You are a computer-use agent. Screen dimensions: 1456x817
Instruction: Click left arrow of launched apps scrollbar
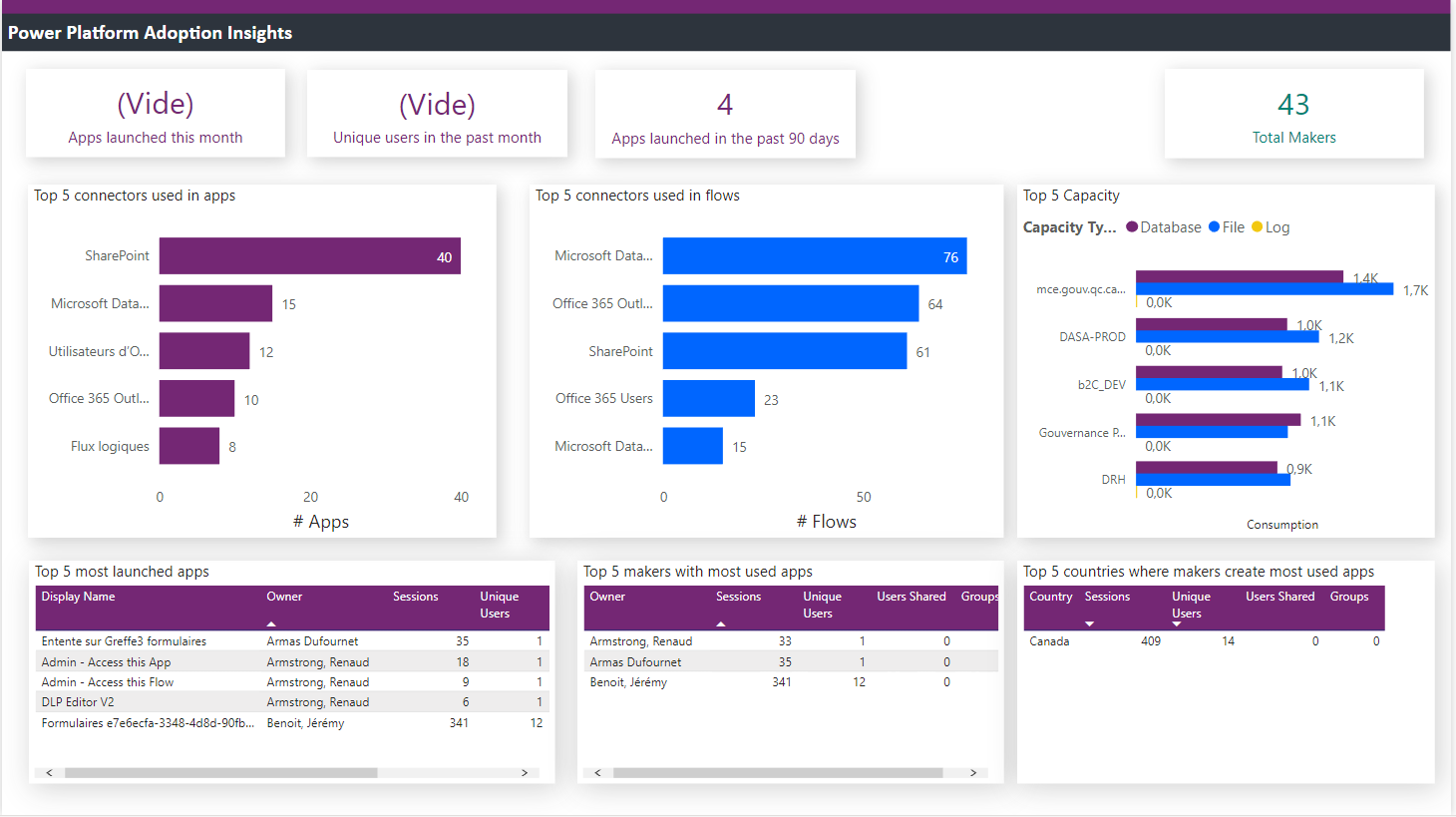click(50, 773)
